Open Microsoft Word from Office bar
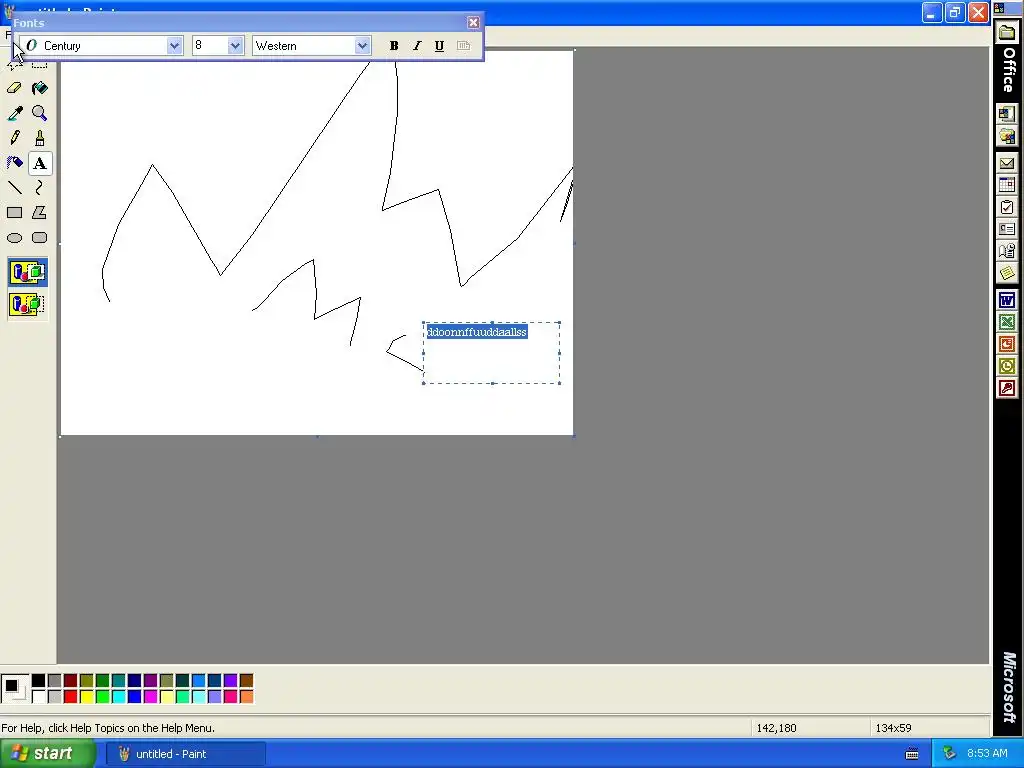 [1007, 300]
